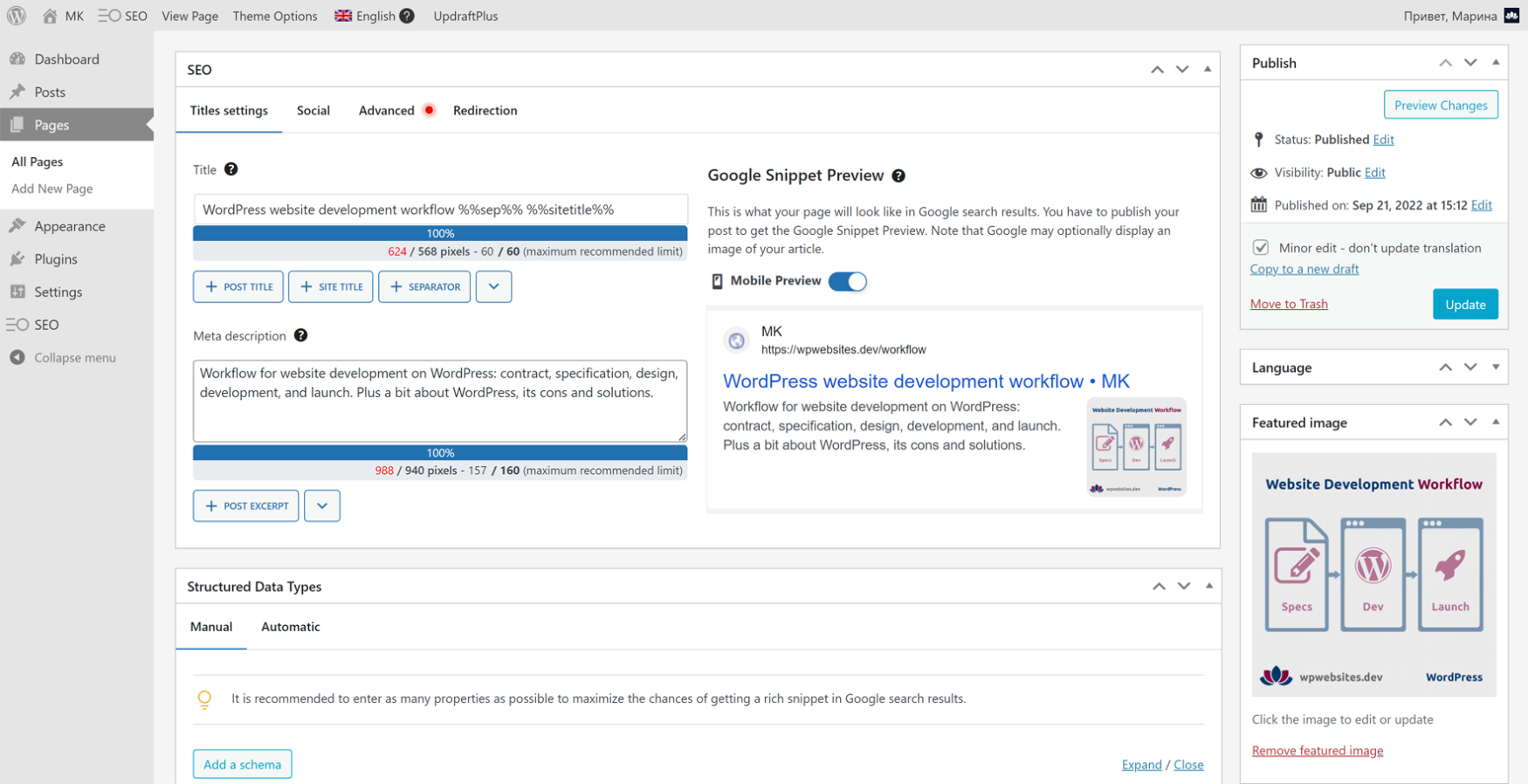Click the snippet preview thumbnail image

pos(1136,447)
